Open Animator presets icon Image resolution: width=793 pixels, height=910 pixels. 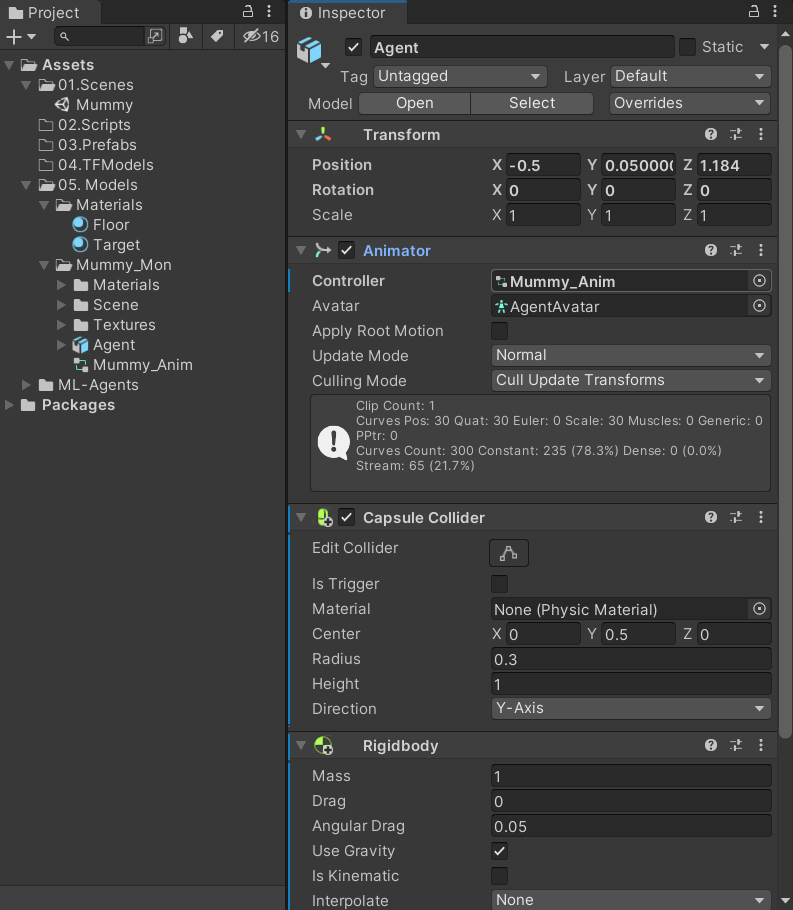pos(736,250)
